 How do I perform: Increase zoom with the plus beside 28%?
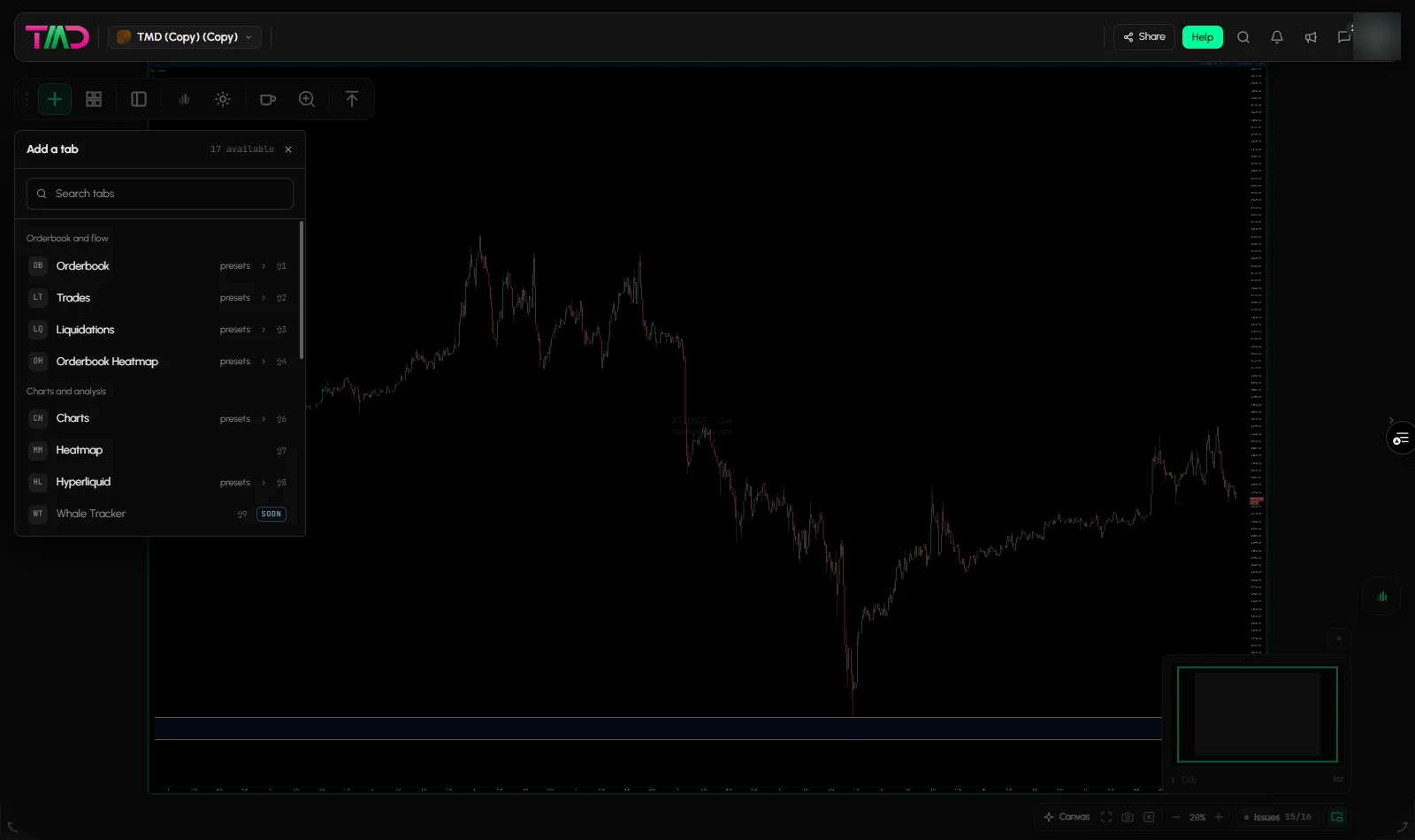pyautogui.click(x=1219, y=817)
